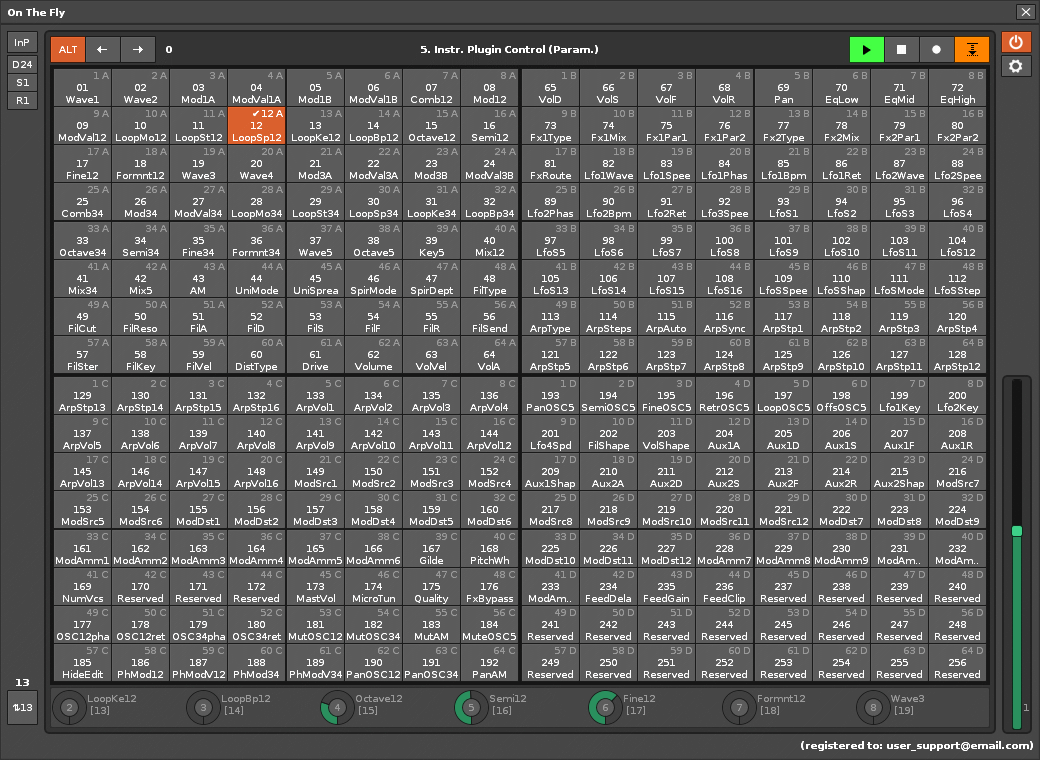Viewport: 1040px width, 760px height.
Task: Click the orange download arrow icon
Action: [971, 49]
